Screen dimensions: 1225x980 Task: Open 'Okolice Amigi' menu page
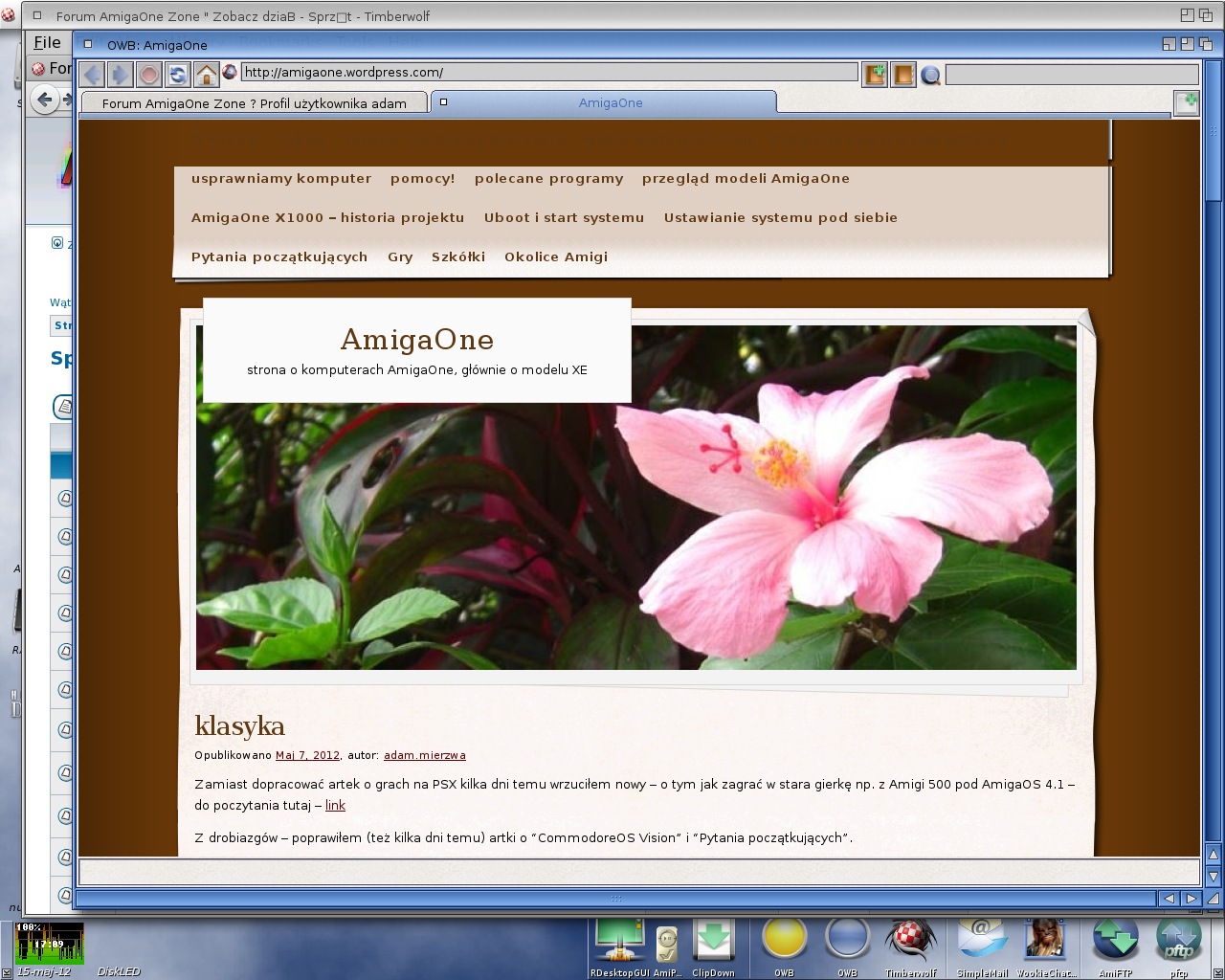[x=556, y=256]
